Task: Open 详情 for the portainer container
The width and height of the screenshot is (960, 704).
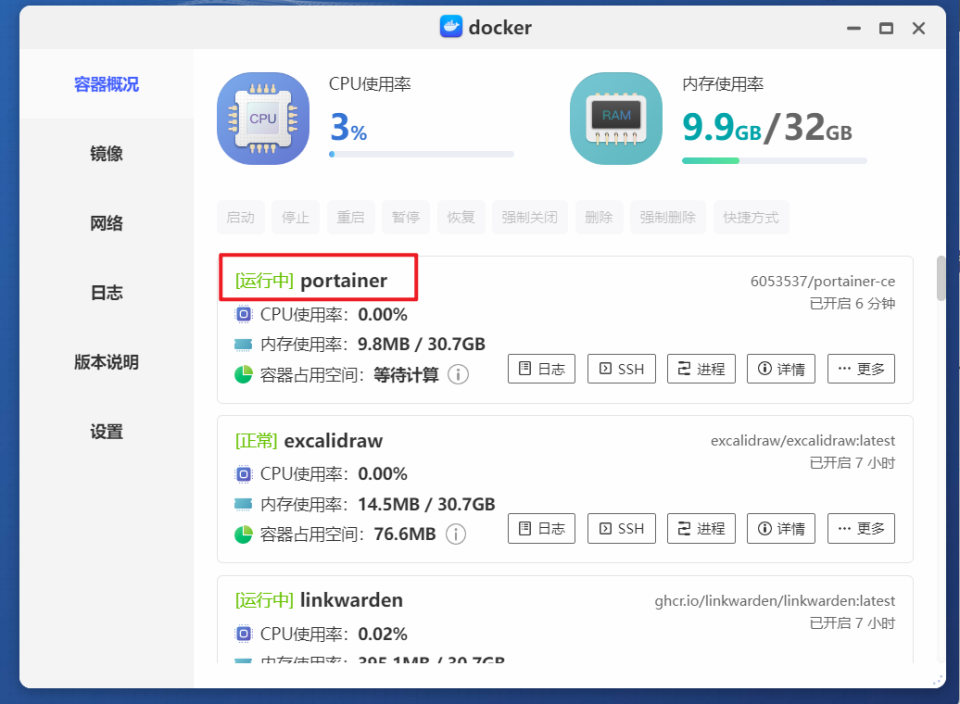Action: coord(781,369)
